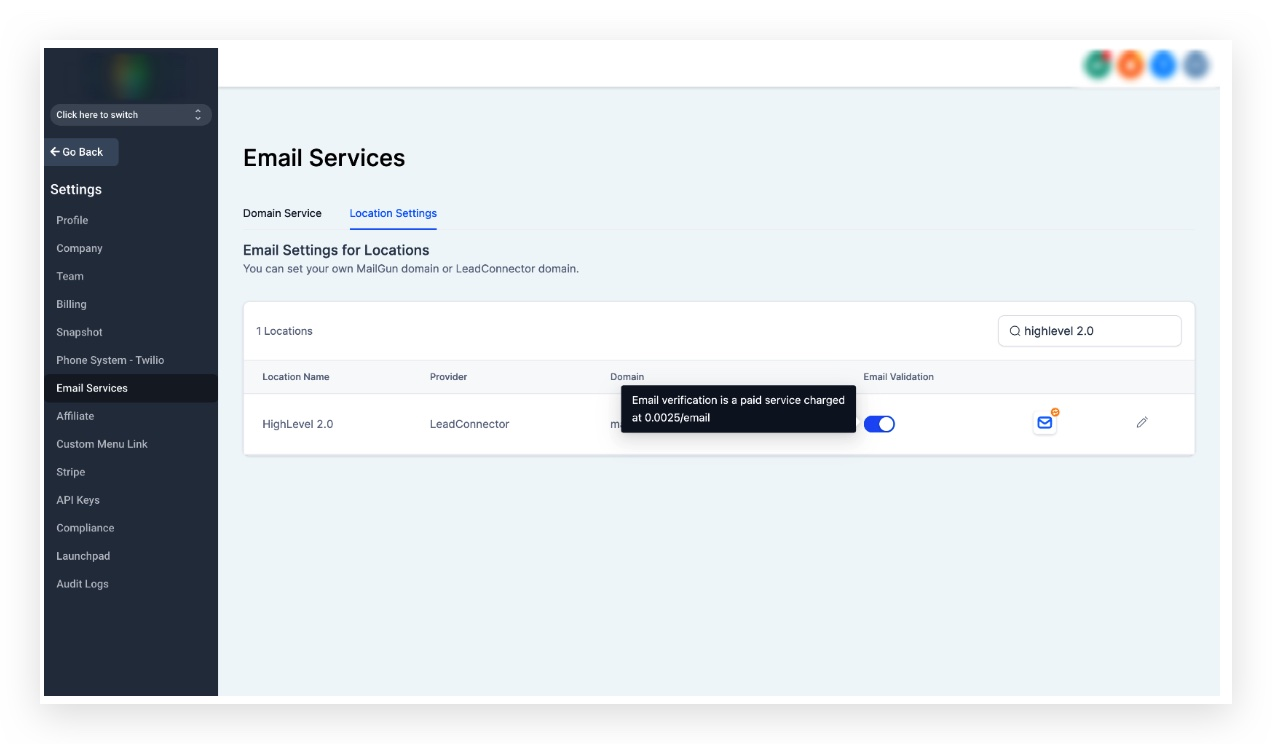Click the 'Email Settings for Locations' subheading
Screen dimensions: 1272x744
pyautogui.click(x=336, y=250)
